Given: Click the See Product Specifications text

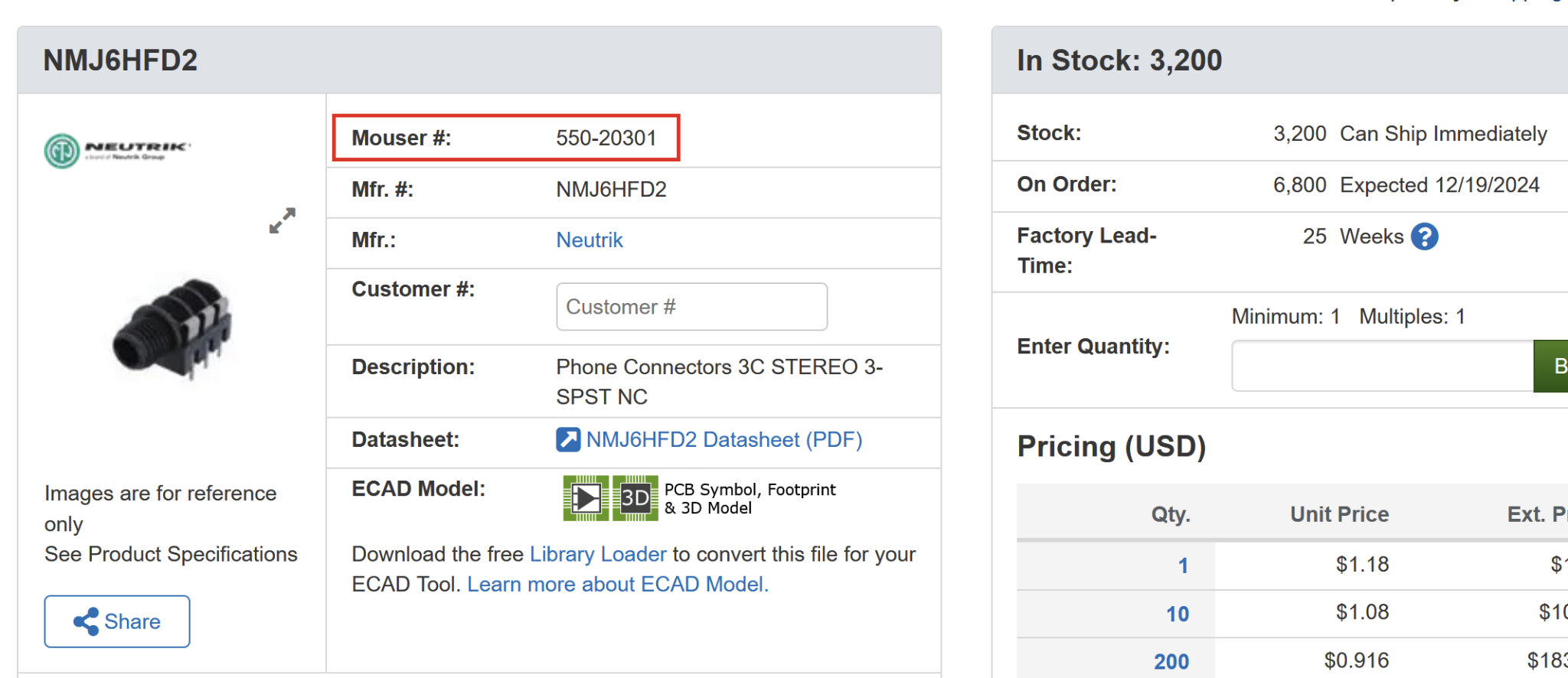Looking at the screenshot, I should [171, 554].
